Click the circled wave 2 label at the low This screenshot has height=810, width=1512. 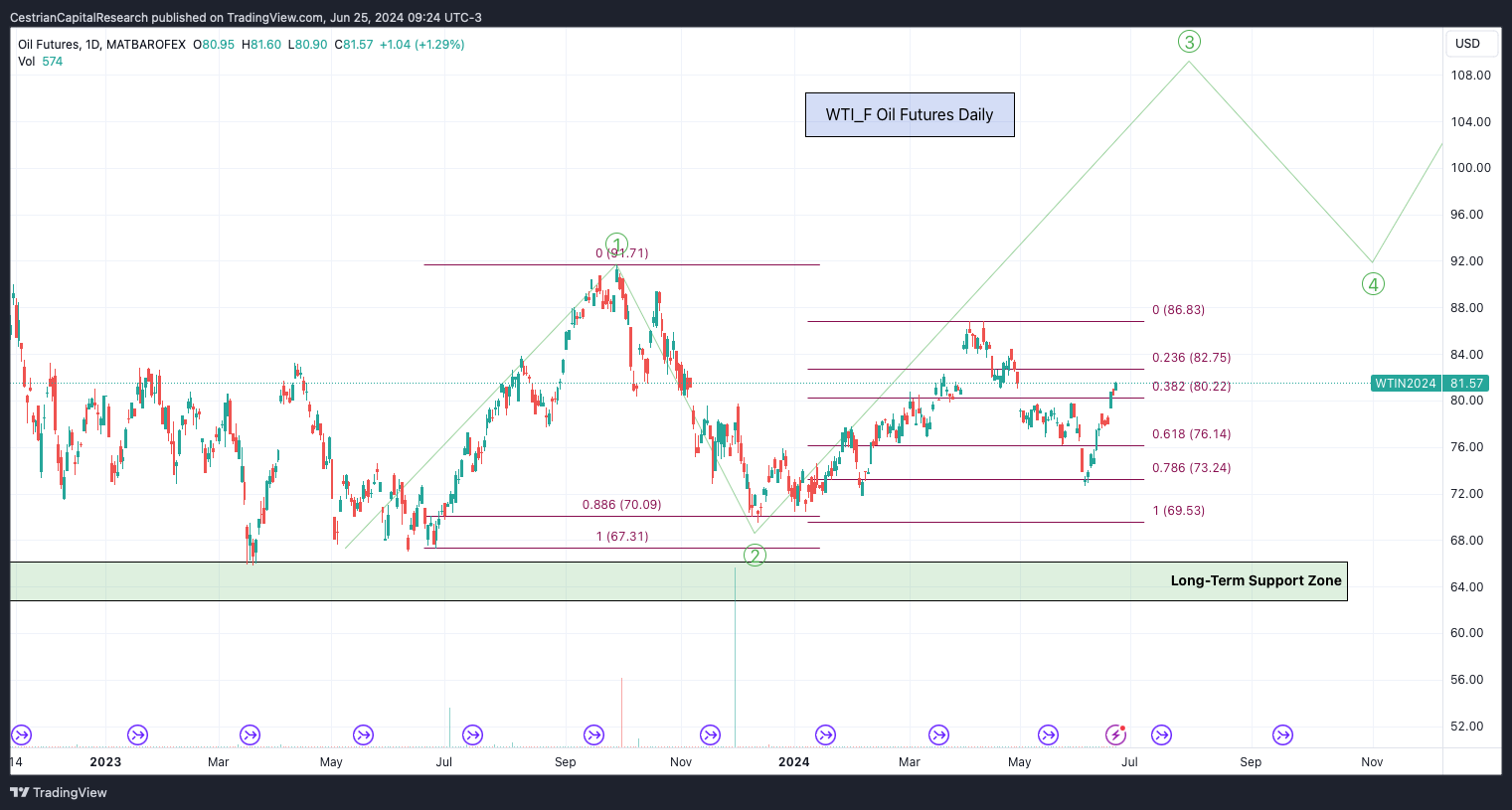[756, 556]
